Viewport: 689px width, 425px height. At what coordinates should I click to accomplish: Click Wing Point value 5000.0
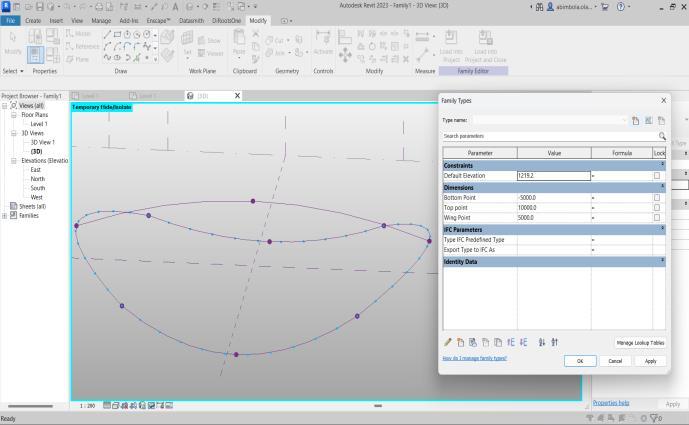click(x=554, y=218)
